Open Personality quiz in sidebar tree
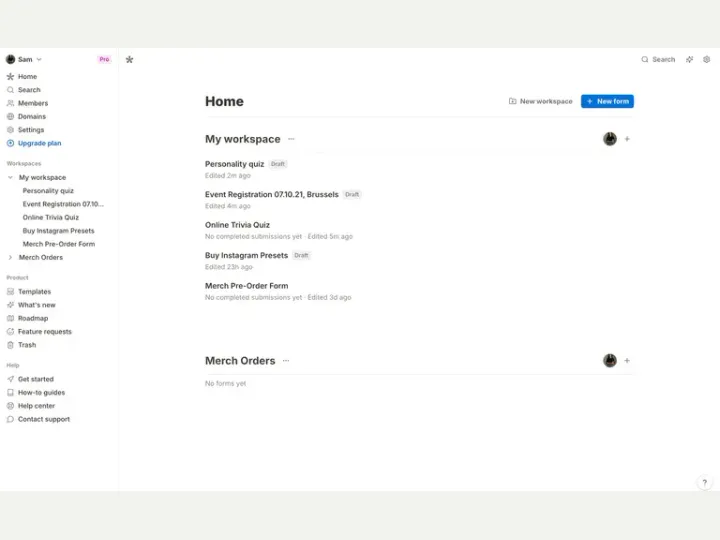 pyautogui.click(x=48, y=191)
